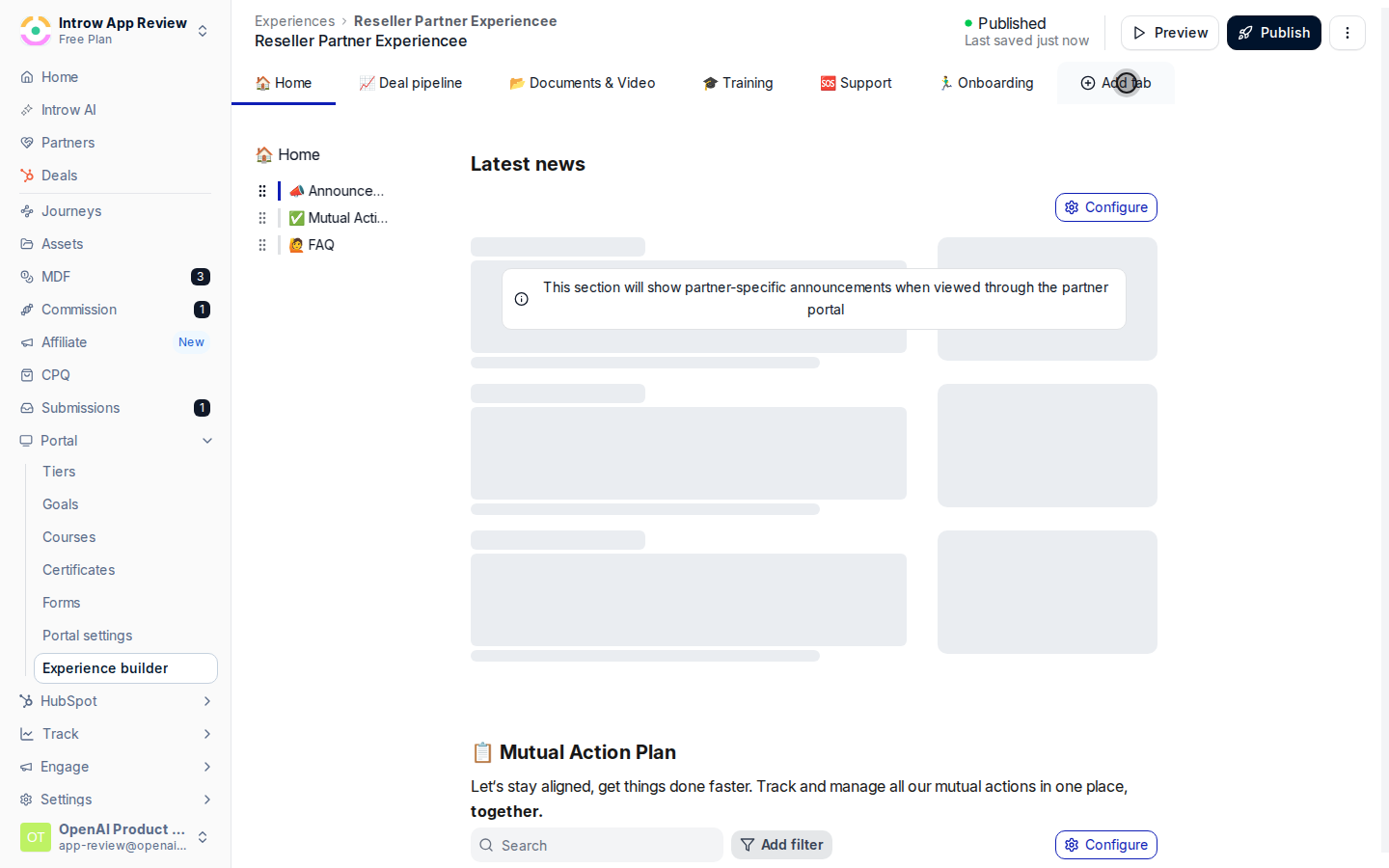Image resolution: width=1389 pixels, height=868 pixels.
Task: Click the Add filter button
Action: (x=782, y=845)
